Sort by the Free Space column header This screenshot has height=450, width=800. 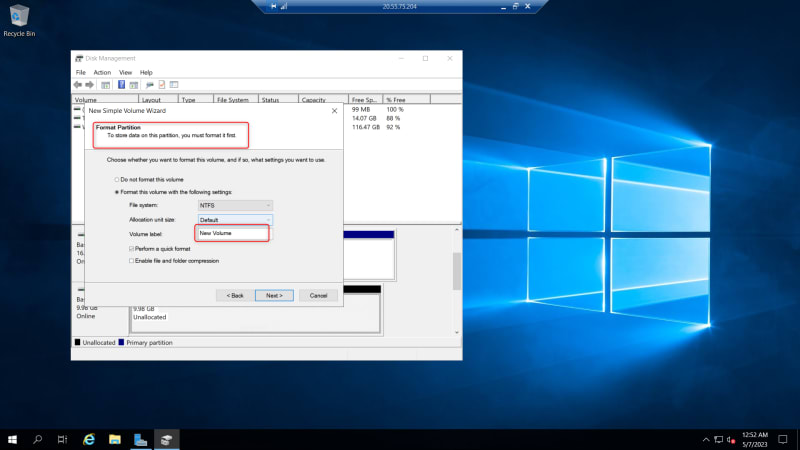[x=365, y=99]
